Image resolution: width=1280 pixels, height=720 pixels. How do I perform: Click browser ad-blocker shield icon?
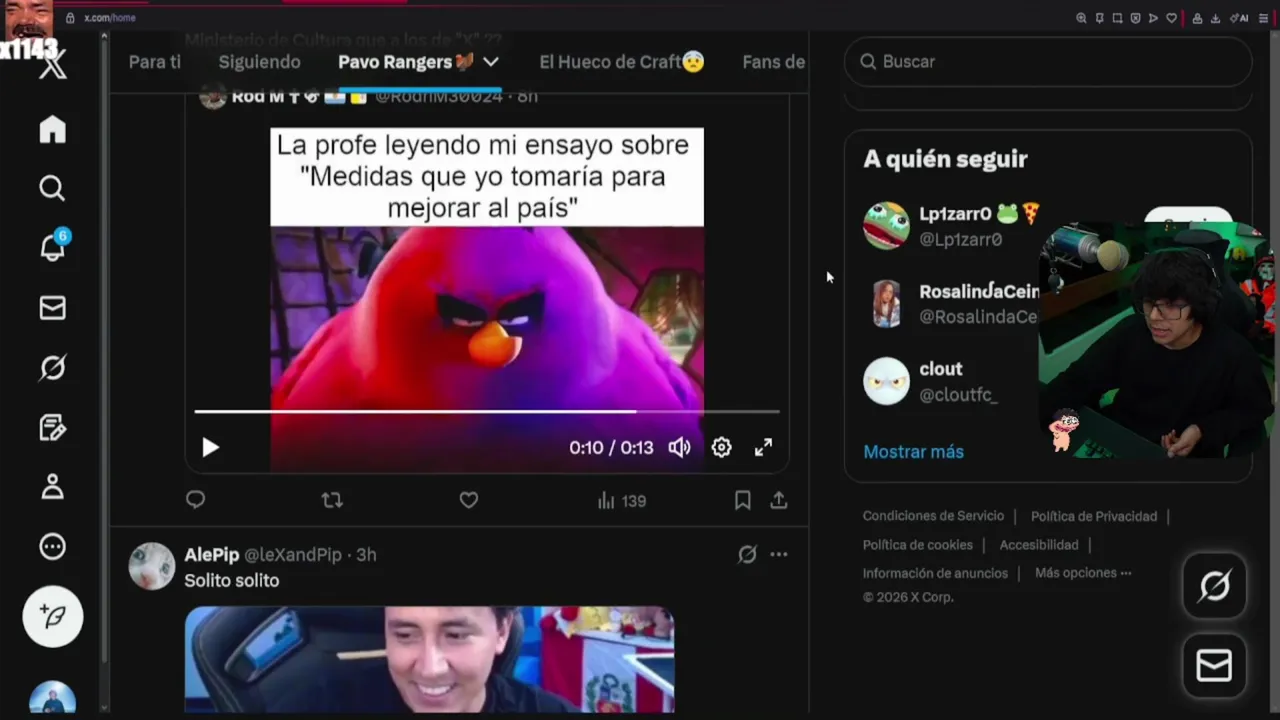click(1135, 18)
